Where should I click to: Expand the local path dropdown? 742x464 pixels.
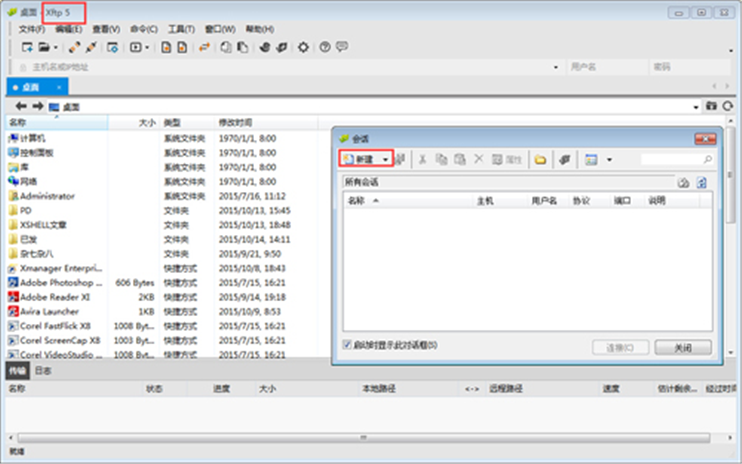pos(696,107)
